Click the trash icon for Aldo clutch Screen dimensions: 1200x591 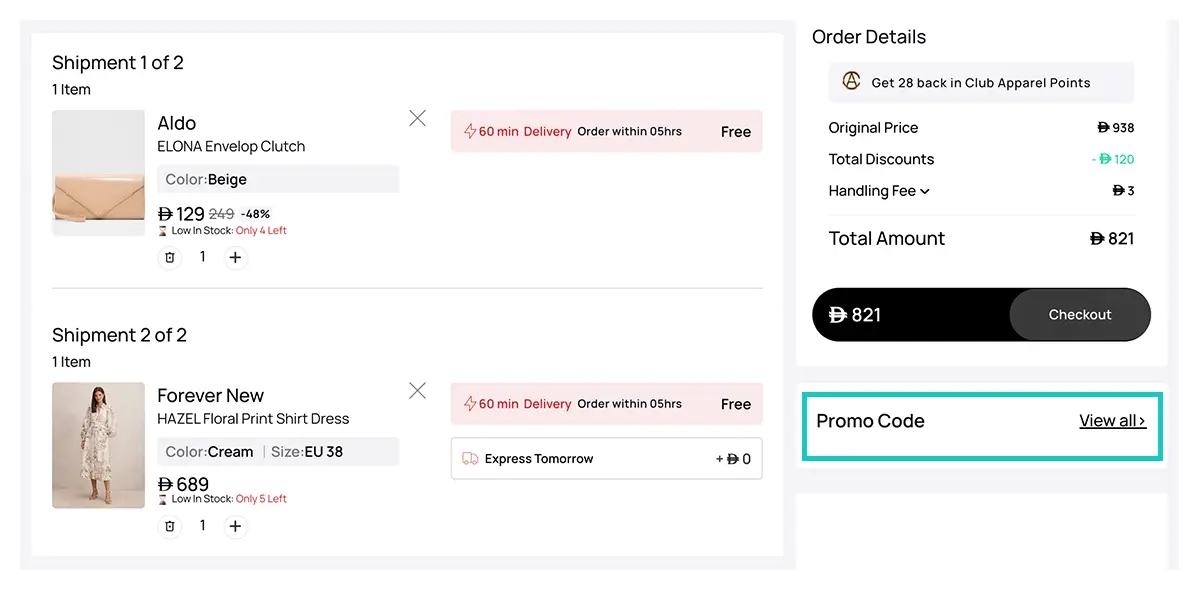170,257
